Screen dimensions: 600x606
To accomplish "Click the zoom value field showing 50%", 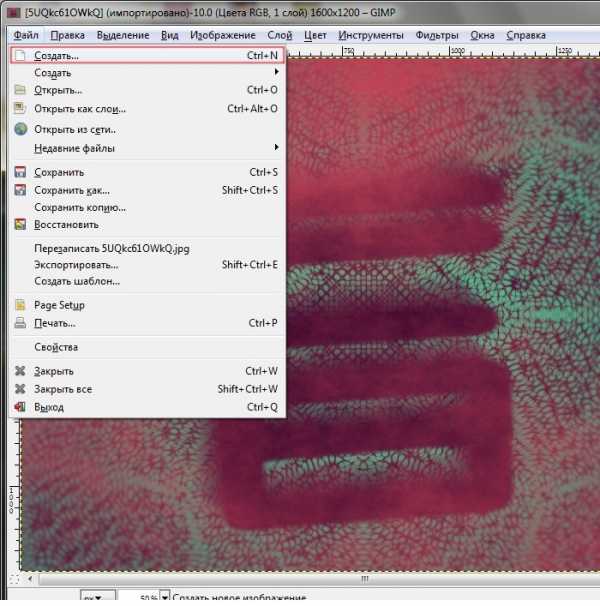I will (139, 597).
